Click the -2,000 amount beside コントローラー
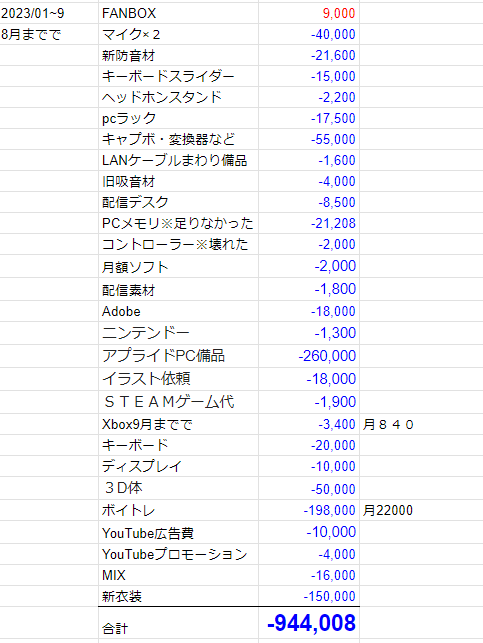 coord(309,244)
